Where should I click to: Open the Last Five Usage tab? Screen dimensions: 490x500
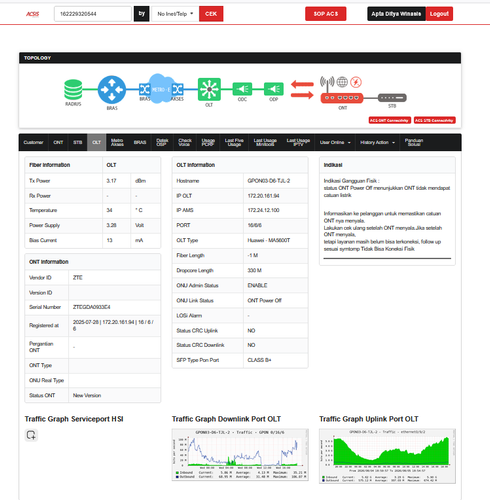coord(234,142)
